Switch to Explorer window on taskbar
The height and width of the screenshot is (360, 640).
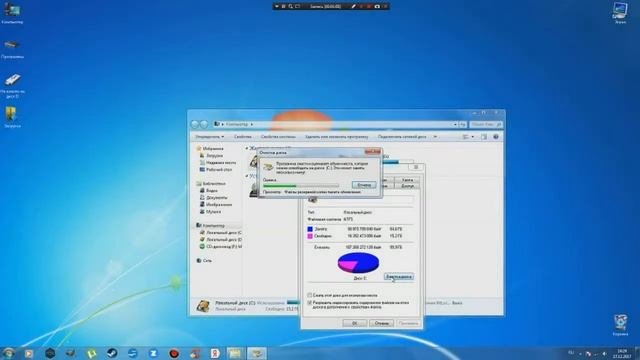click(235, 353)
